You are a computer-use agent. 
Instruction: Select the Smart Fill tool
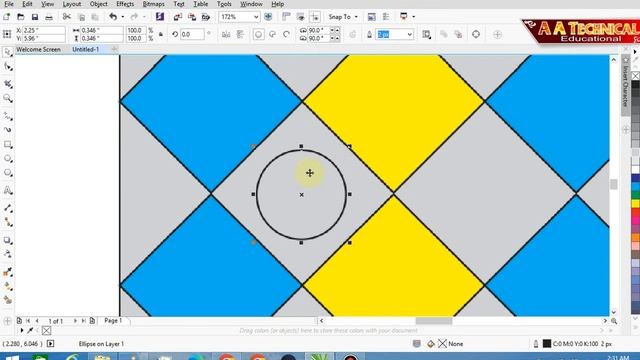(x=8, y=300)
